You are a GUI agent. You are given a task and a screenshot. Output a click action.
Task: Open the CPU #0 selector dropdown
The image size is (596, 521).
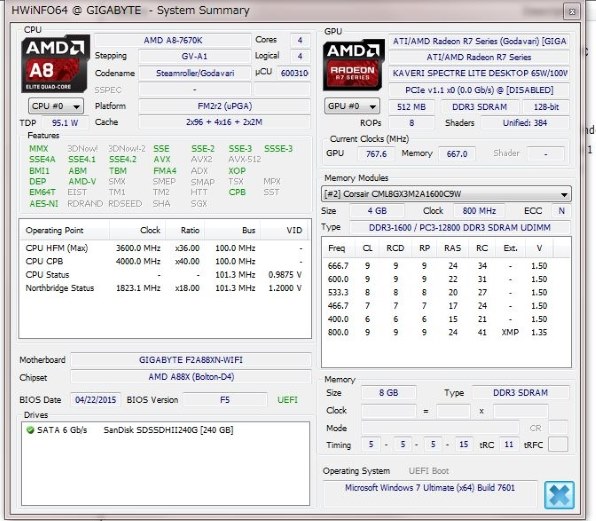tap(56, 106)
